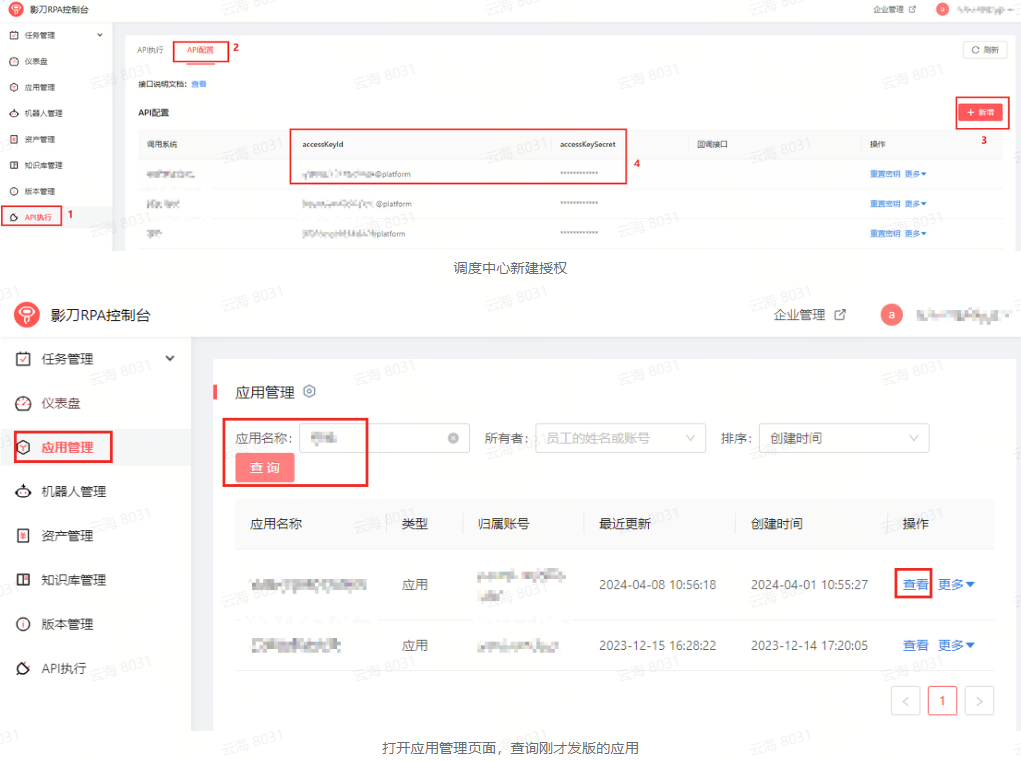Open 查看 link beside 接口说明文档
This screenshot has height=761, width=1021.
point(199,84)
